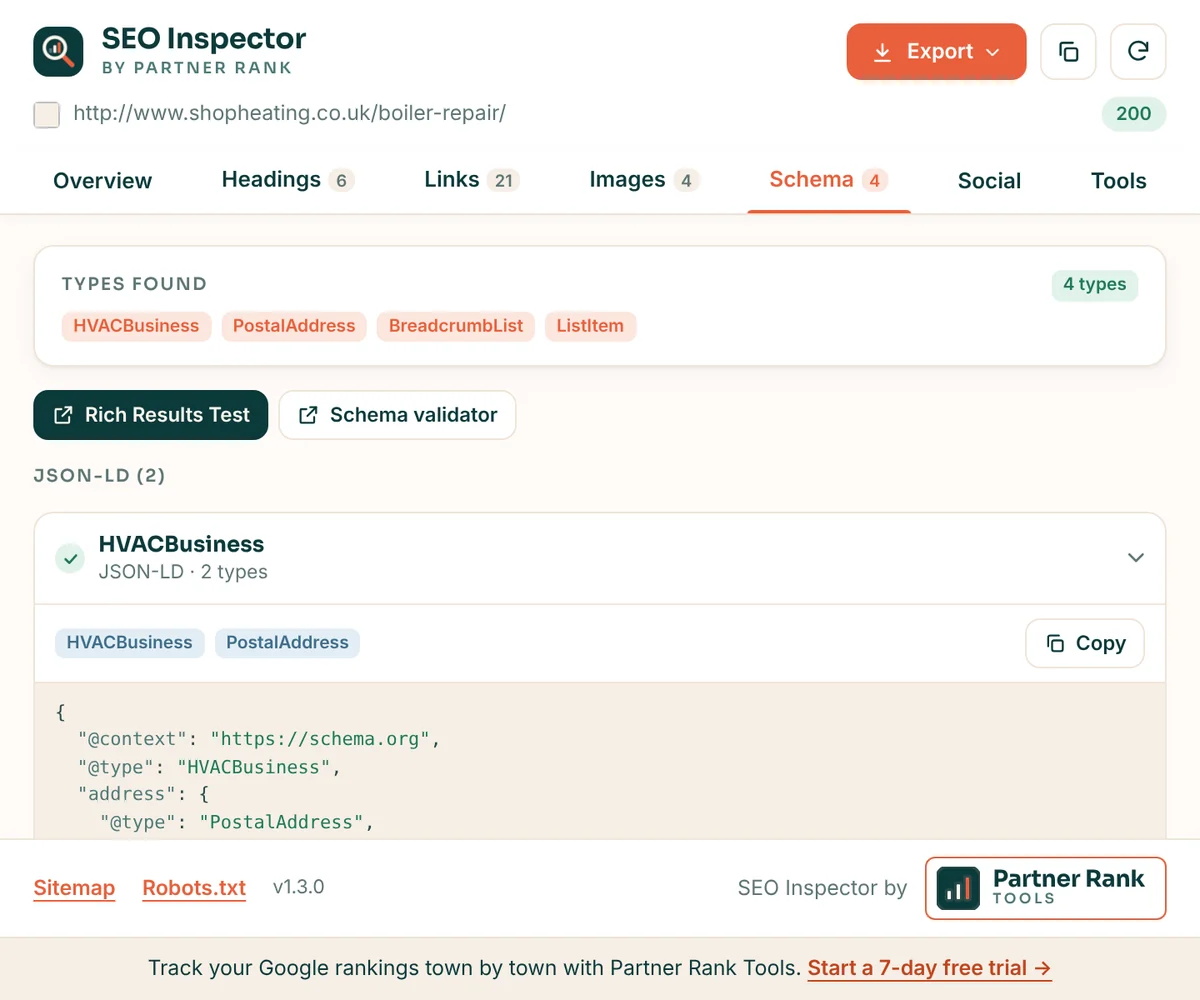The image size is (1200, 1000).
Task: Start a 7-day free trial link
Action: [x=929, y=968]
